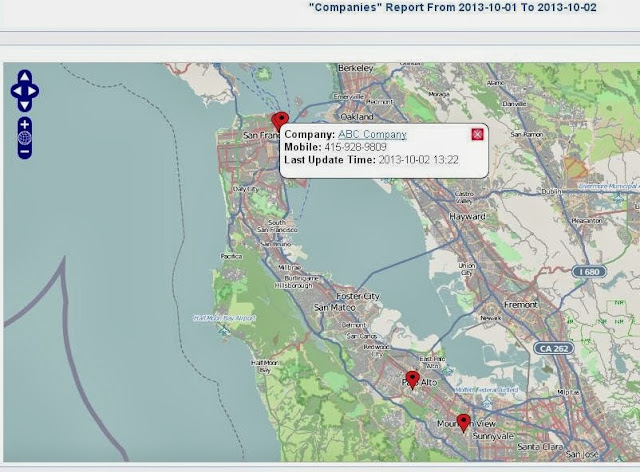Click the South San Francisco label
Viewport: 640px width, 472px height.
pyautogui.click(x=277, y=226)
